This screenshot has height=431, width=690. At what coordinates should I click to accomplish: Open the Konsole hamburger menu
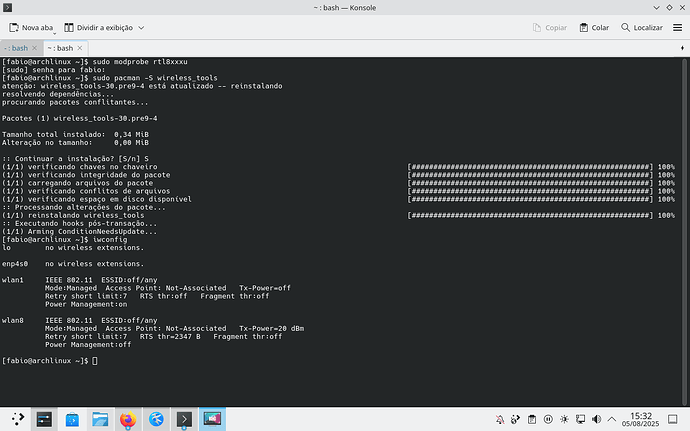675,28
